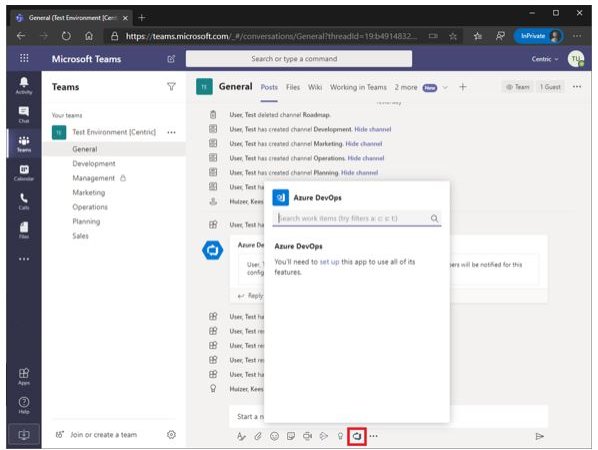The height and width of the screenshot is (450, 598).
Task: Open more messaging extensions ellipsis
Action: pos(374,436)
